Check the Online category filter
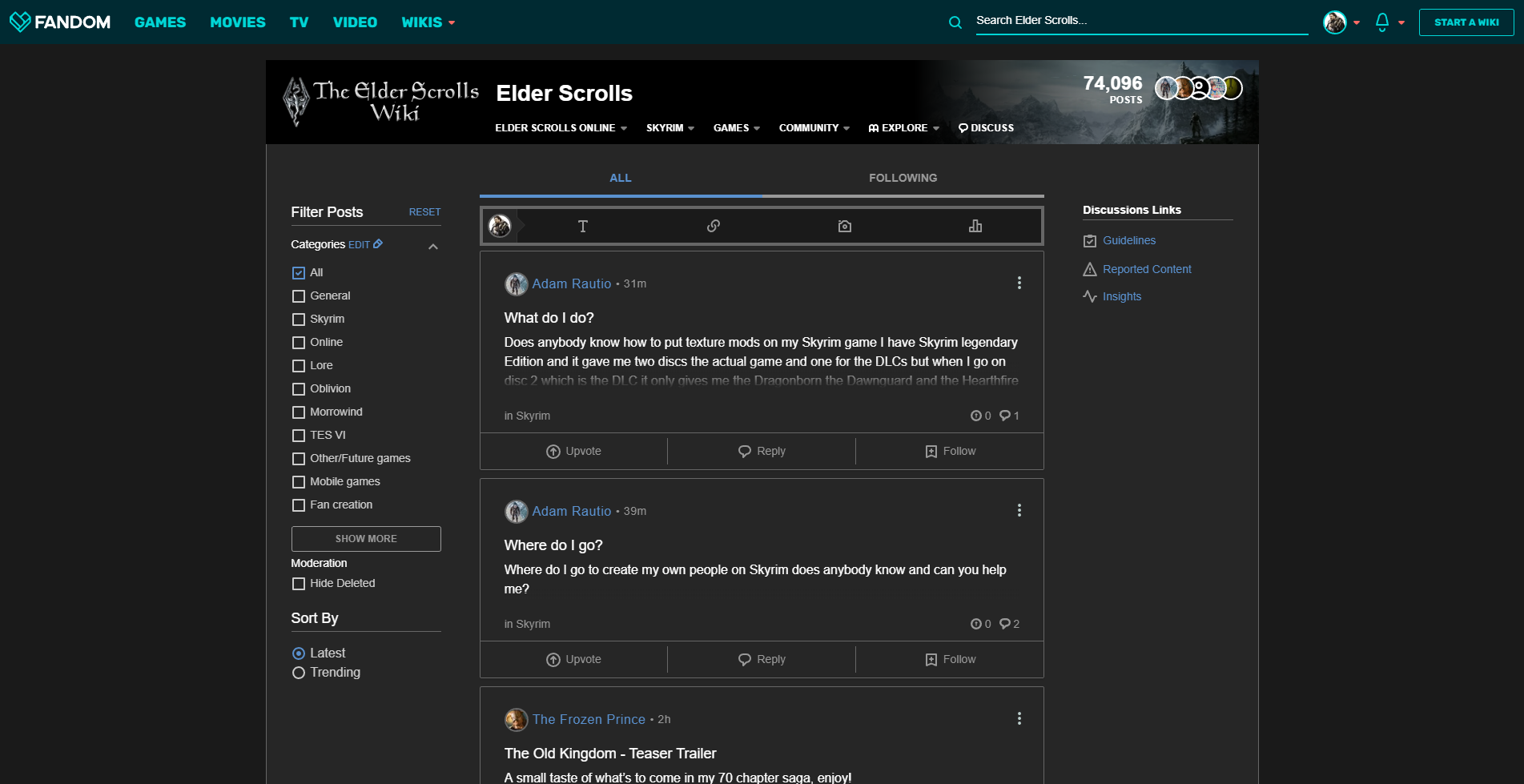The width and height of the screenshot is (1524, 784). click(x=299, y=343)
